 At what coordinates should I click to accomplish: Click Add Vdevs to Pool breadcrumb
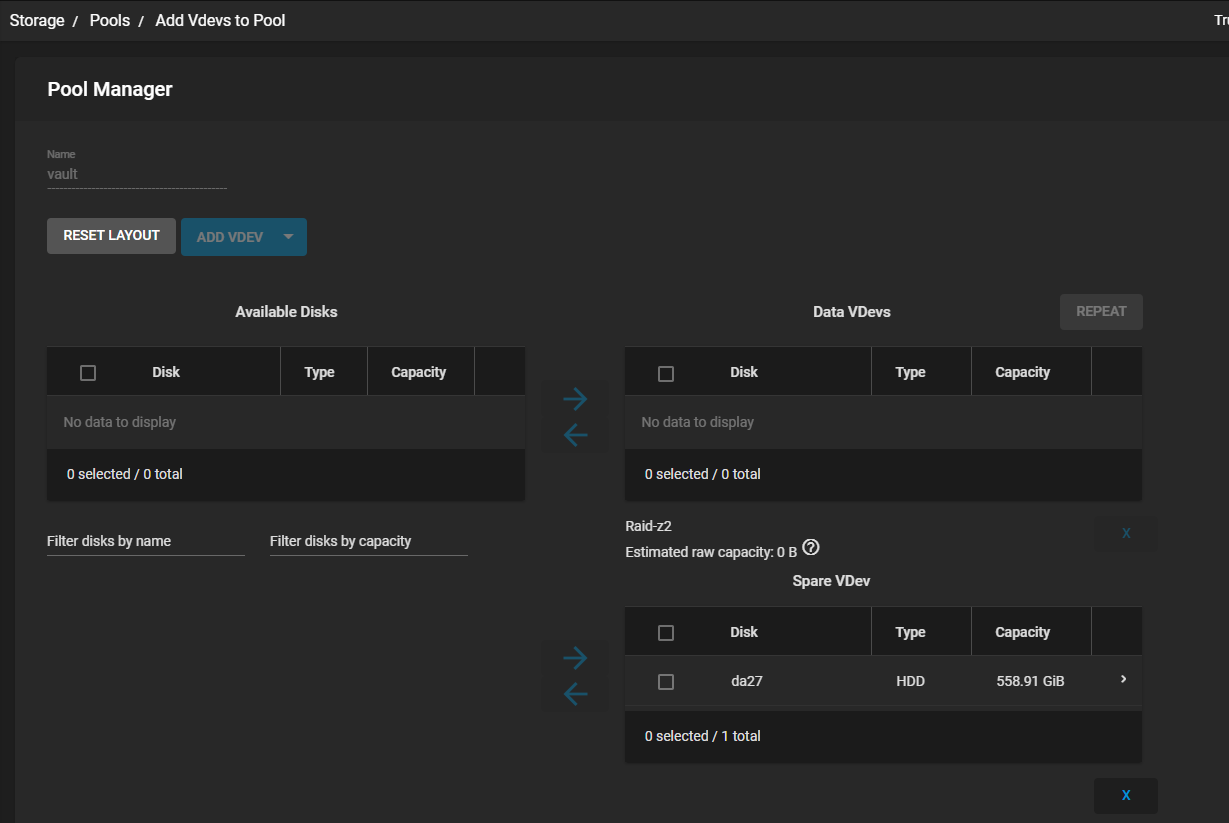[x=220, y=20]
